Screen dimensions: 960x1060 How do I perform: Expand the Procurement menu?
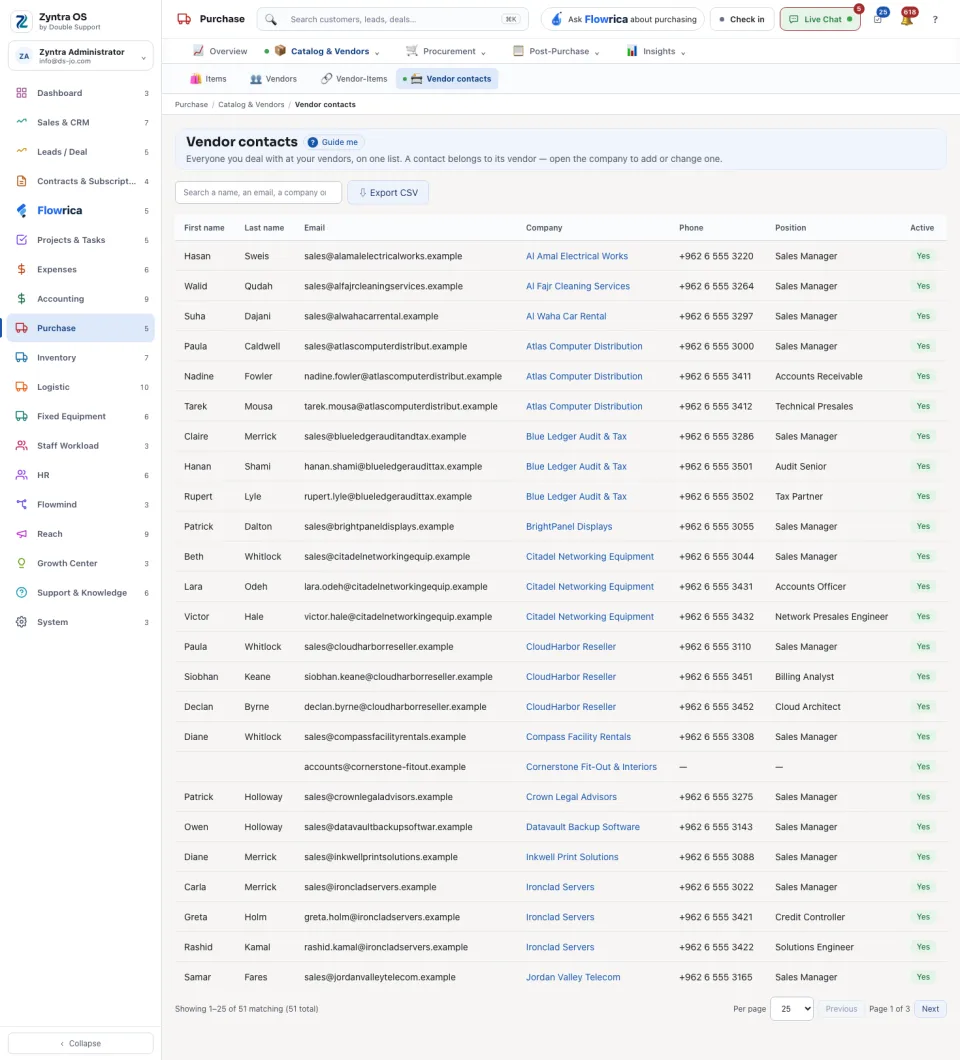coord(446,51)
